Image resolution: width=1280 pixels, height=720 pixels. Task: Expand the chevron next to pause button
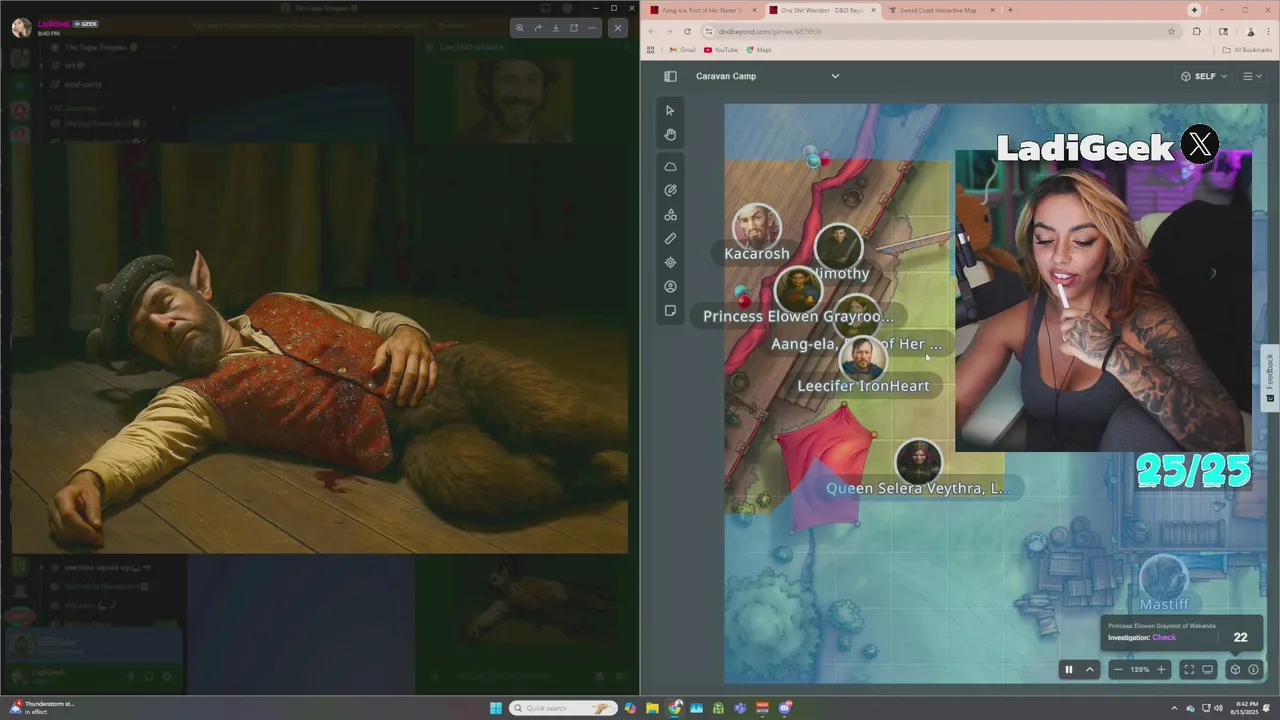pyautogui.click(x=1090, y=670)
